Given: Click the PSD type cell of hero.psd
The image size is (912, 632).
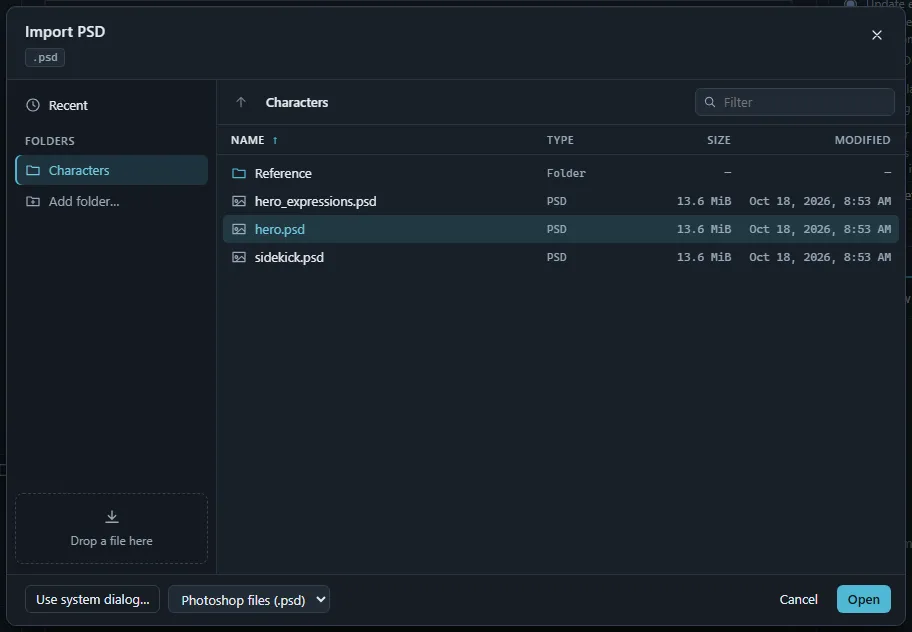Looking at the screenshot, I should tap(556, 229).
